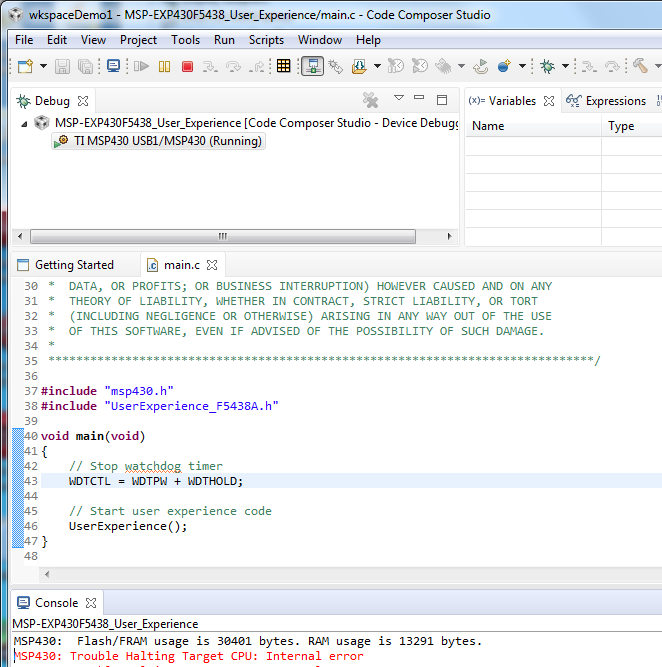Open the Run menu
Viewport: 662px width, 667px height.
pyautogui.click(x=224, y=40)
